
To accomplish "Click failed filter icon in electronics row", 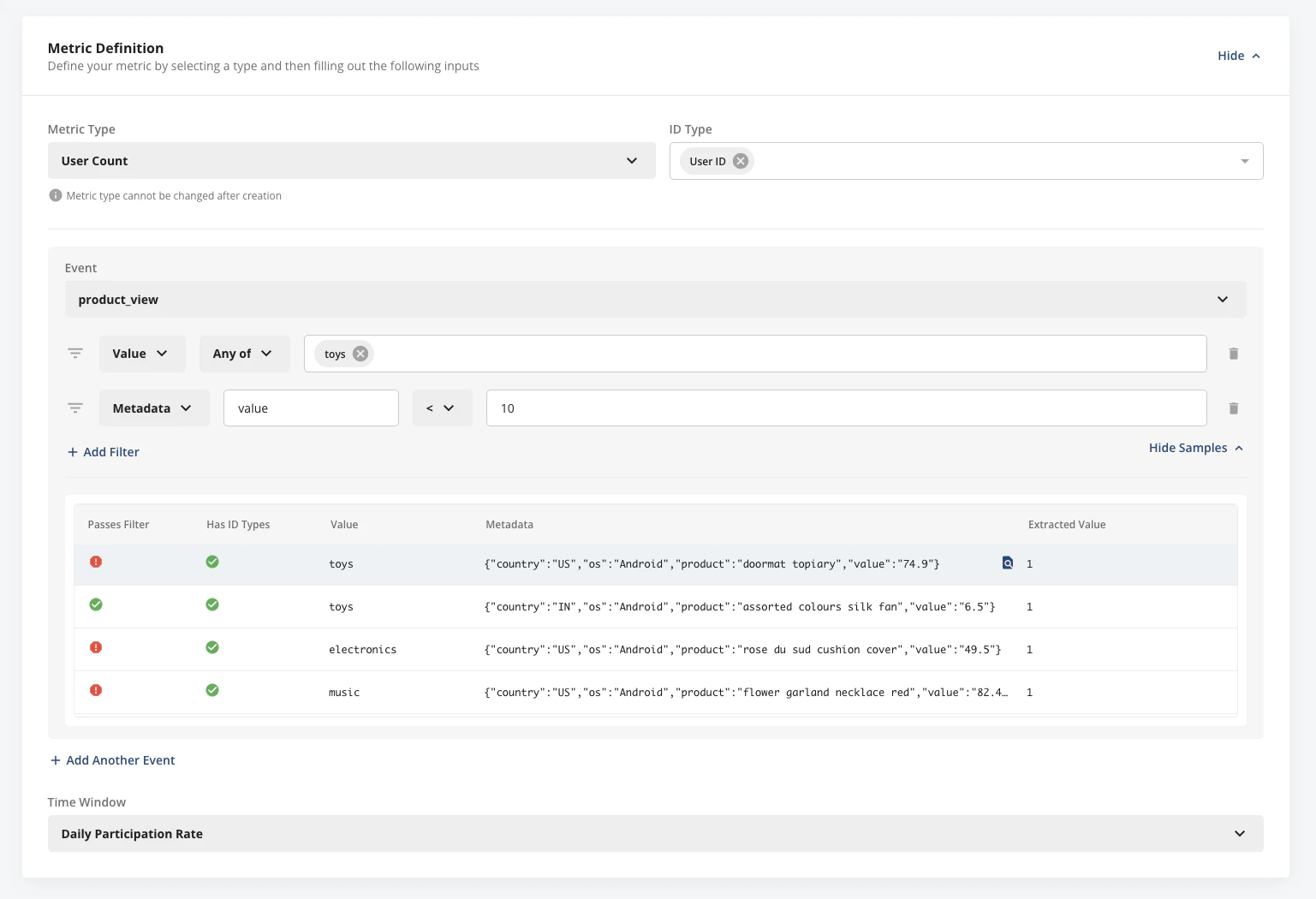I will [96, 647].
